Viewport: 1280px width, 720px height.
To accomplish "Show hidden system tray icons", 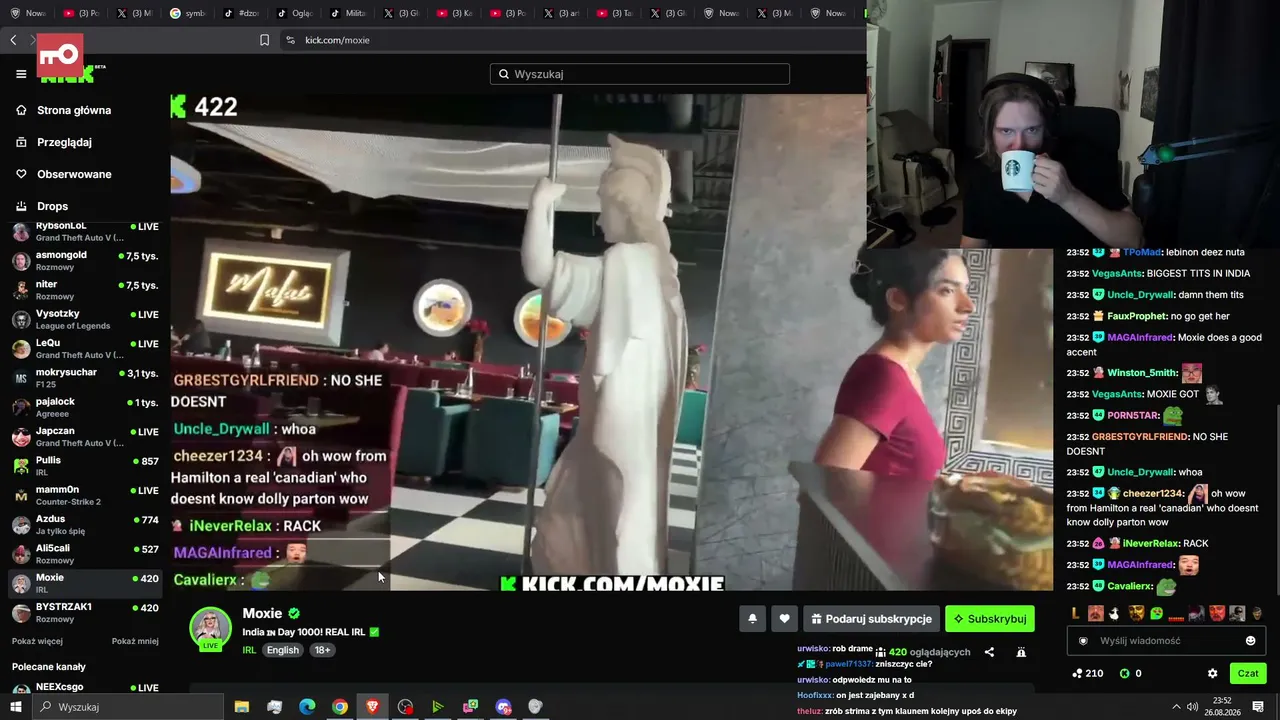I will [x=1176, y=707].
